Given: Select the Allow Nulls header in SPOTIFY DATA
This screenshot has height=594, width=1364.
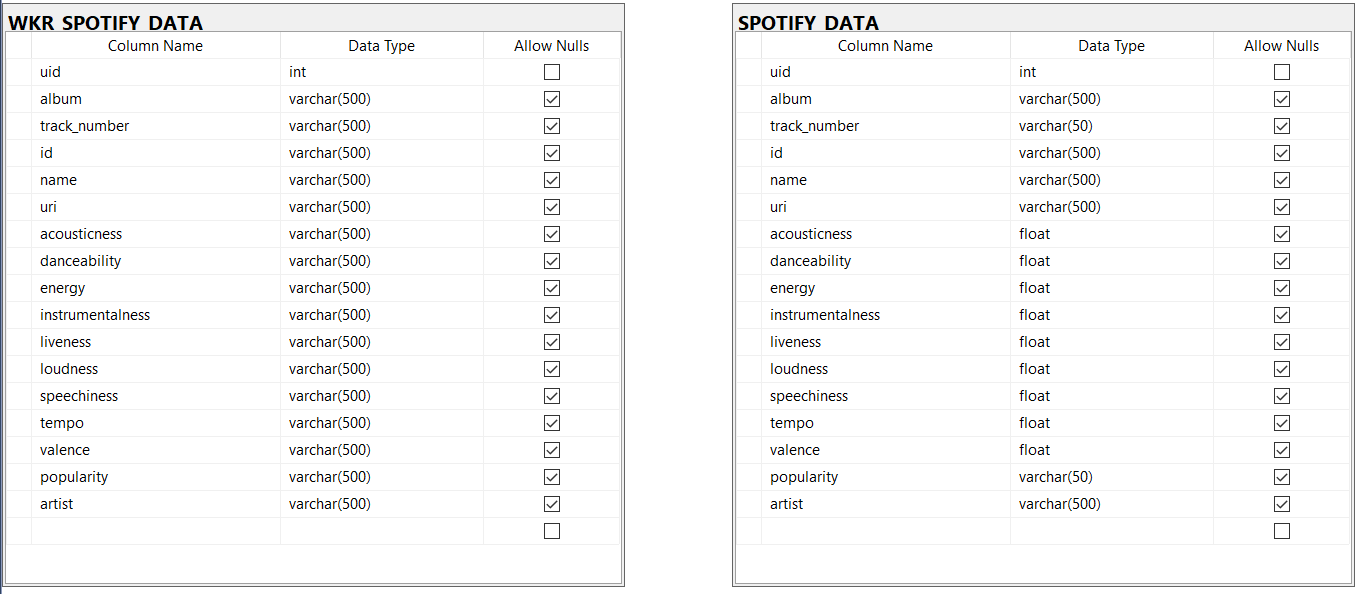Looking at the screenshot, I should click(x=1281, y=45).
